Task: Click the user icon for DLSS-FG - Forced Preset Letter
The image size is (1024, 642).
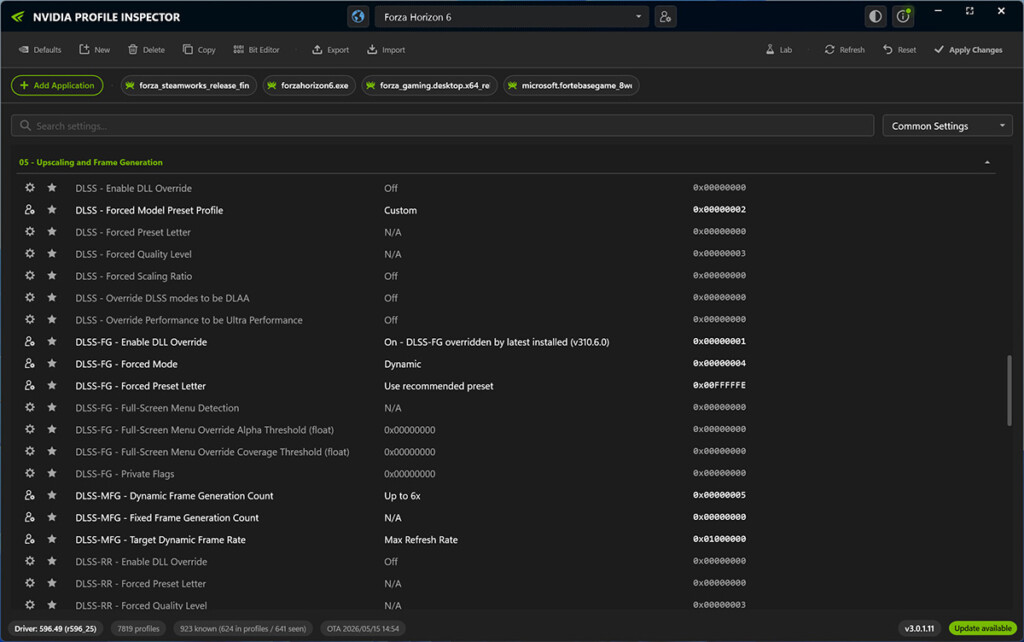Action: click(29, 386)
